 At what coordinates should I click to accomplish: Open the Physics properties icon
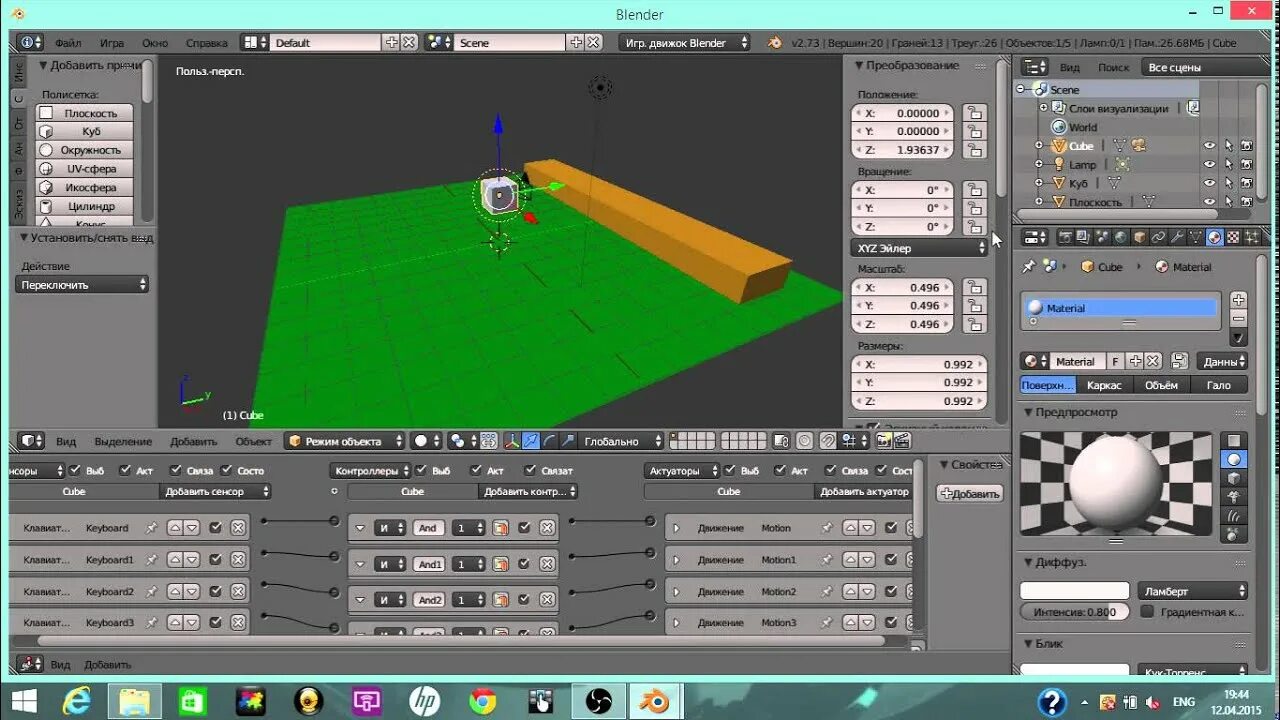1253,237
